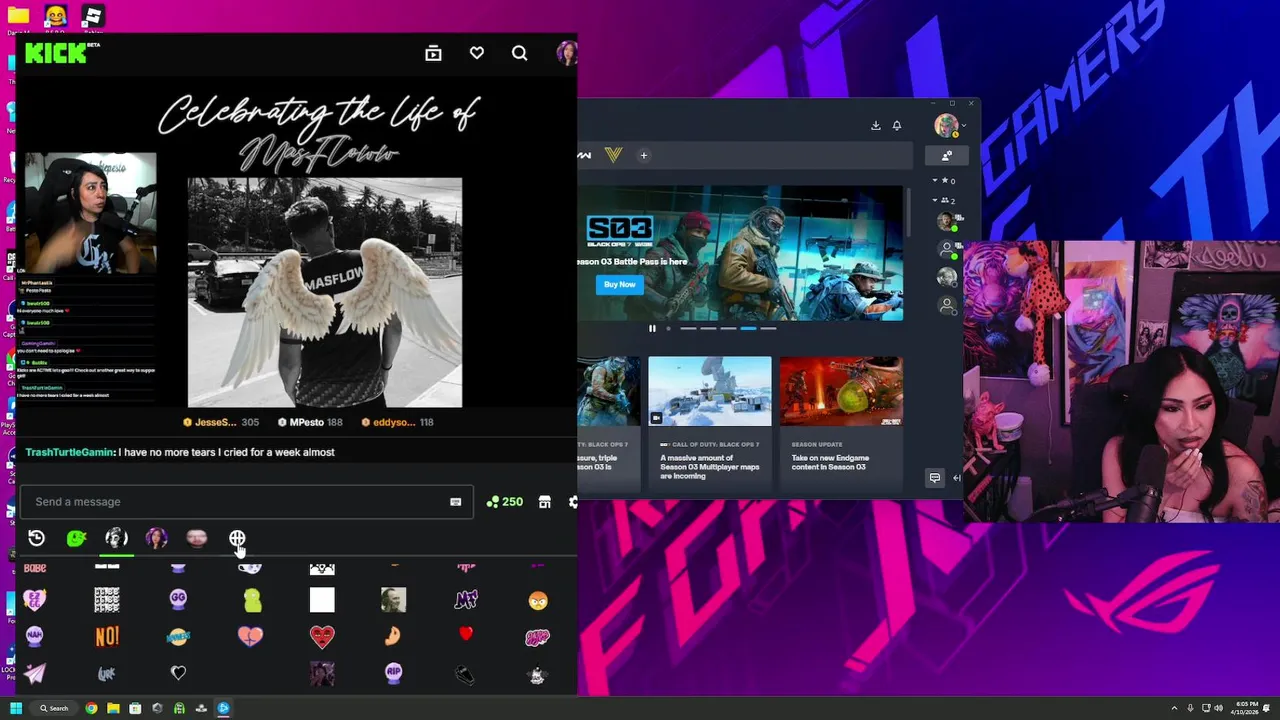Pick the RIP crystal ball emote
Screen dimensions: 1280x720
393,674
